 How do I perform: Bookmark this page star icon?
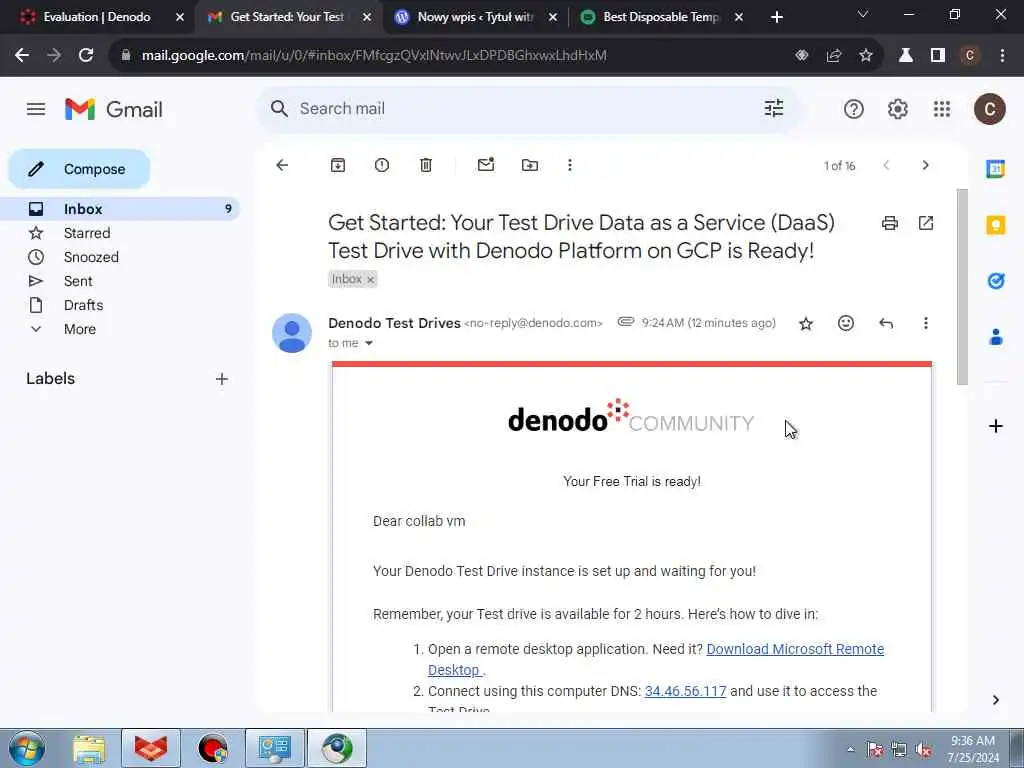tap(866, 56)
